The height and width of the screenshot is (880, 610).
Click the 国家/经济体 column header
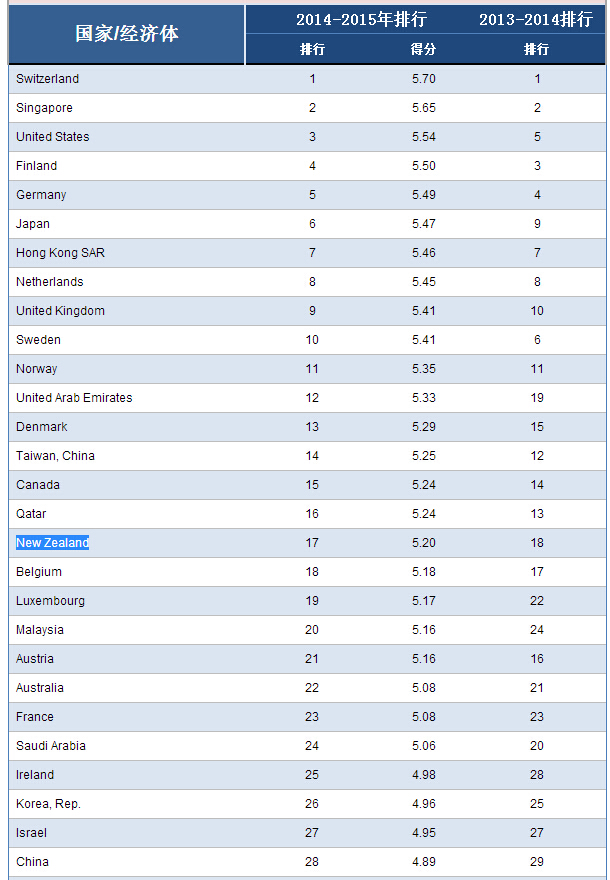(127, 34)
